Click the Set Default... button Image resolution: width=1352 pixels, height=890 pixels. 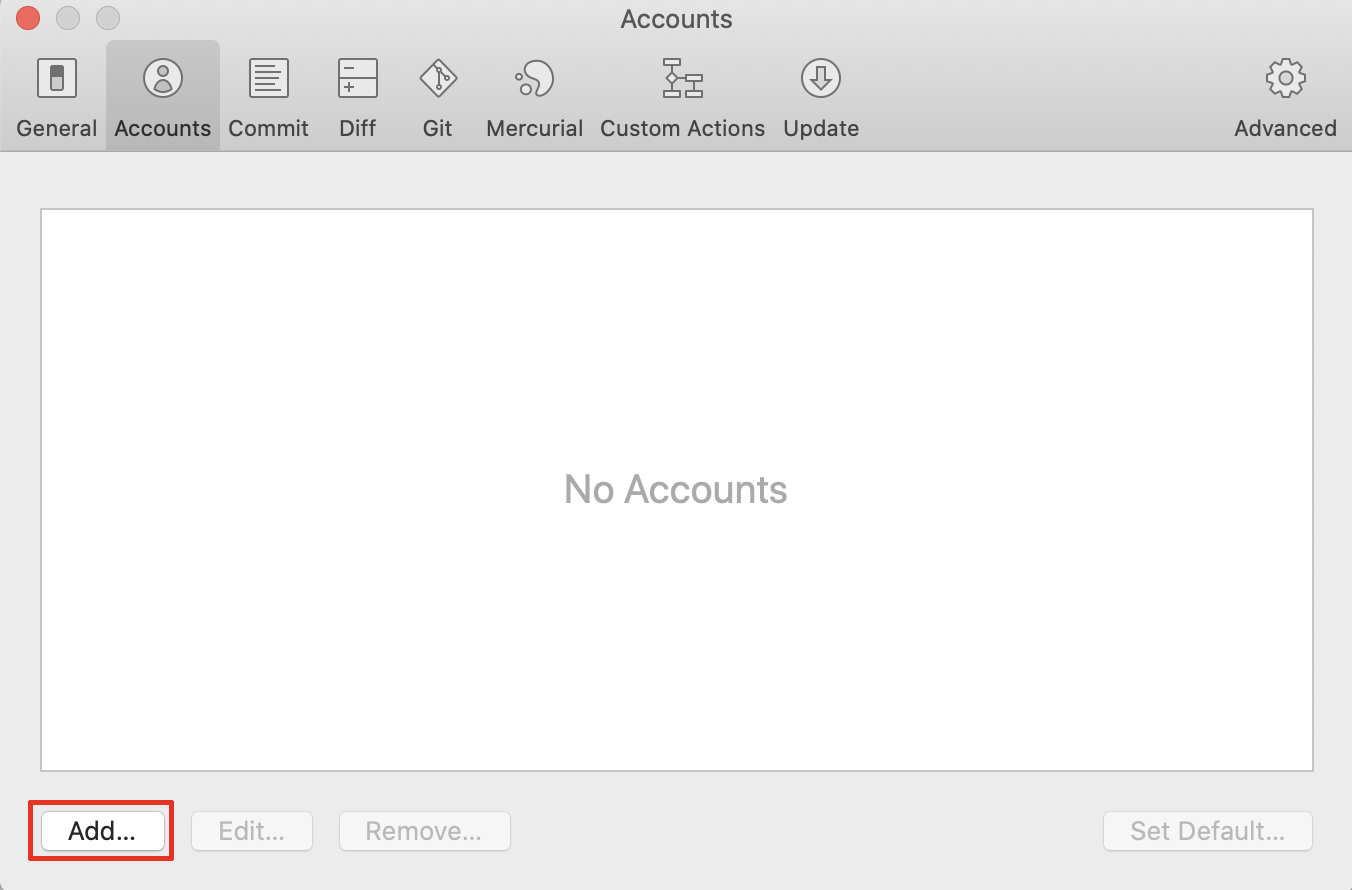click(x=1208, y=831)
